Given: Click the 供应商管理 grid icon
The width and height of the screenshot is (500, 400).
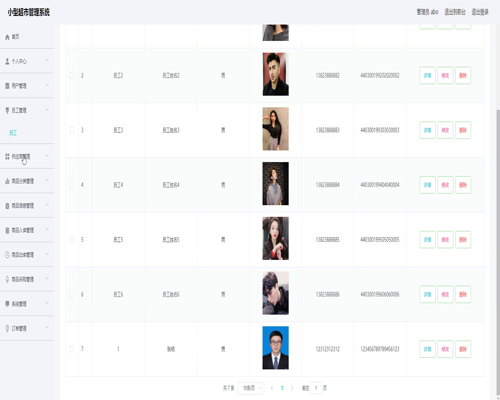Looking at the screenshot, I should click(7, 156).
